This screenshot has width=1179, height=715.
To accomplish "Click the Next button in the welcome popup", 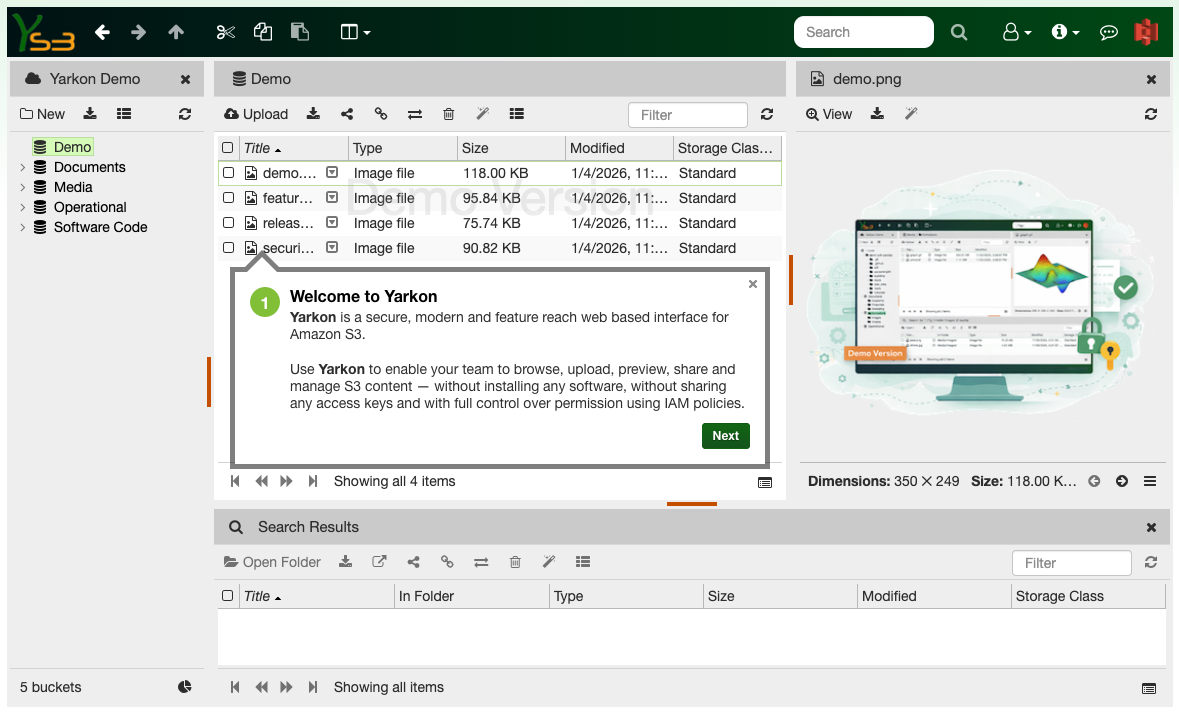I will pyautogui.click(x=725, y=435).
